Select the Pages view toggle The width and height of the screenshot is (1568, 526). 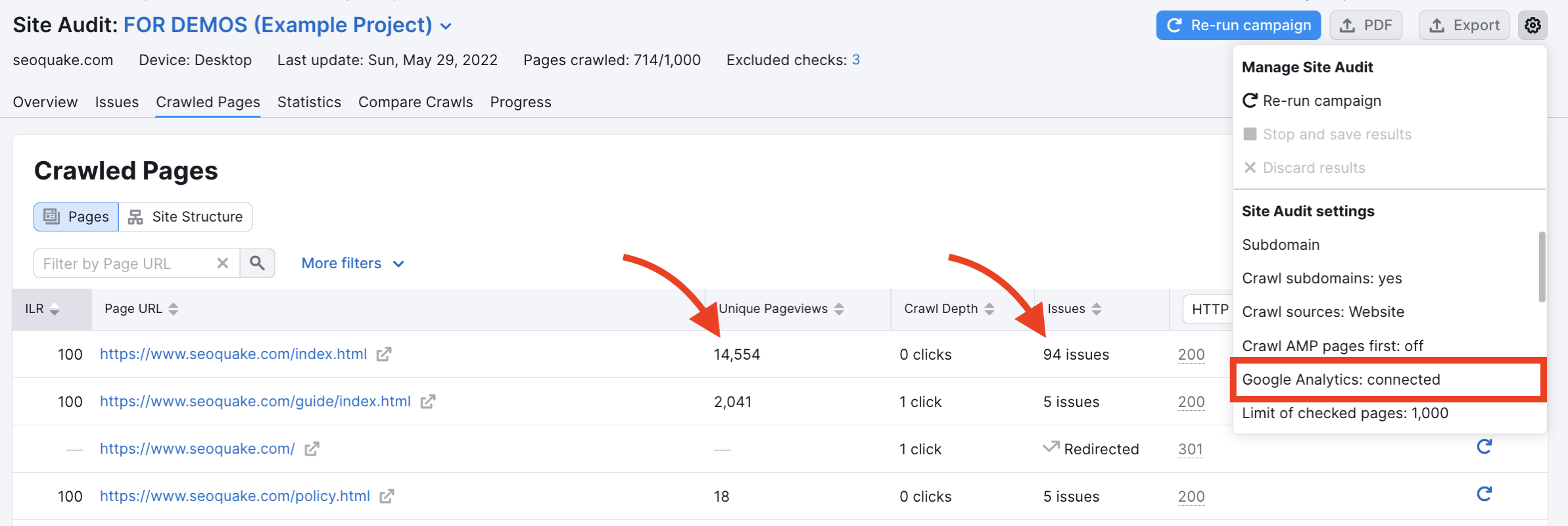coord(76,217)
